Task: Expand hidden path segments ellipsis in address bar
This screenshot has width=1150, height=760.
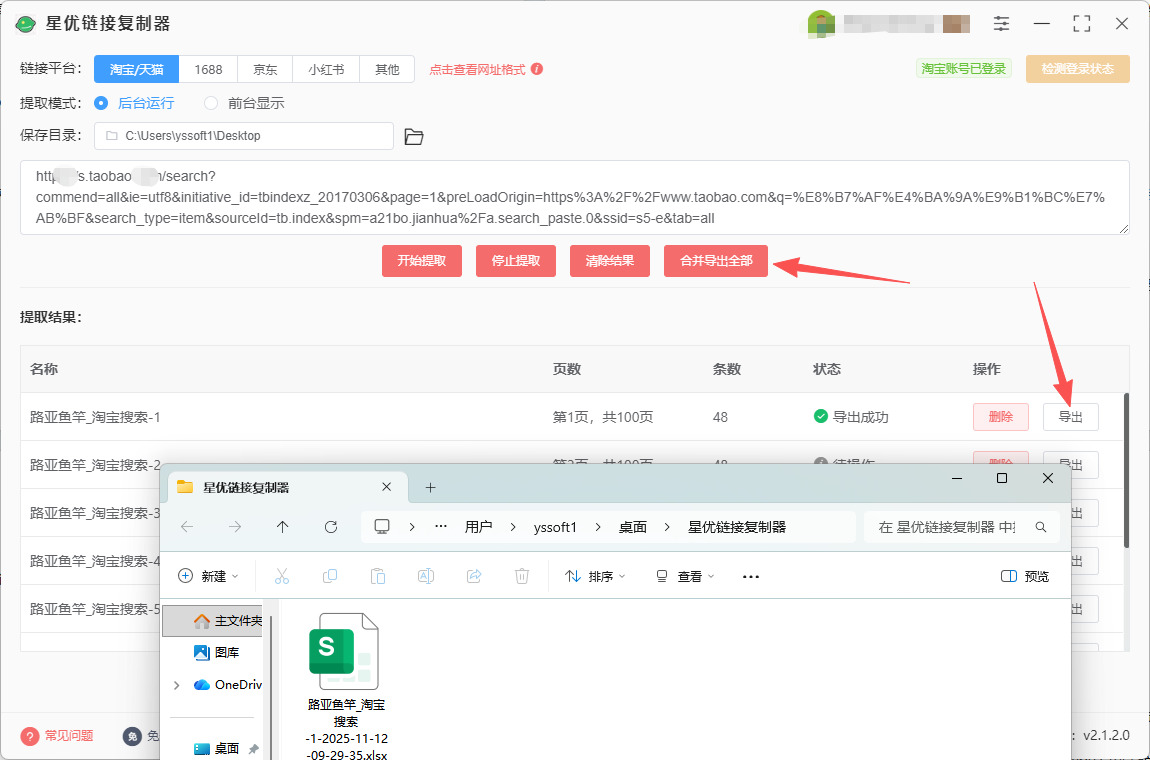Action: click(441, 527)
